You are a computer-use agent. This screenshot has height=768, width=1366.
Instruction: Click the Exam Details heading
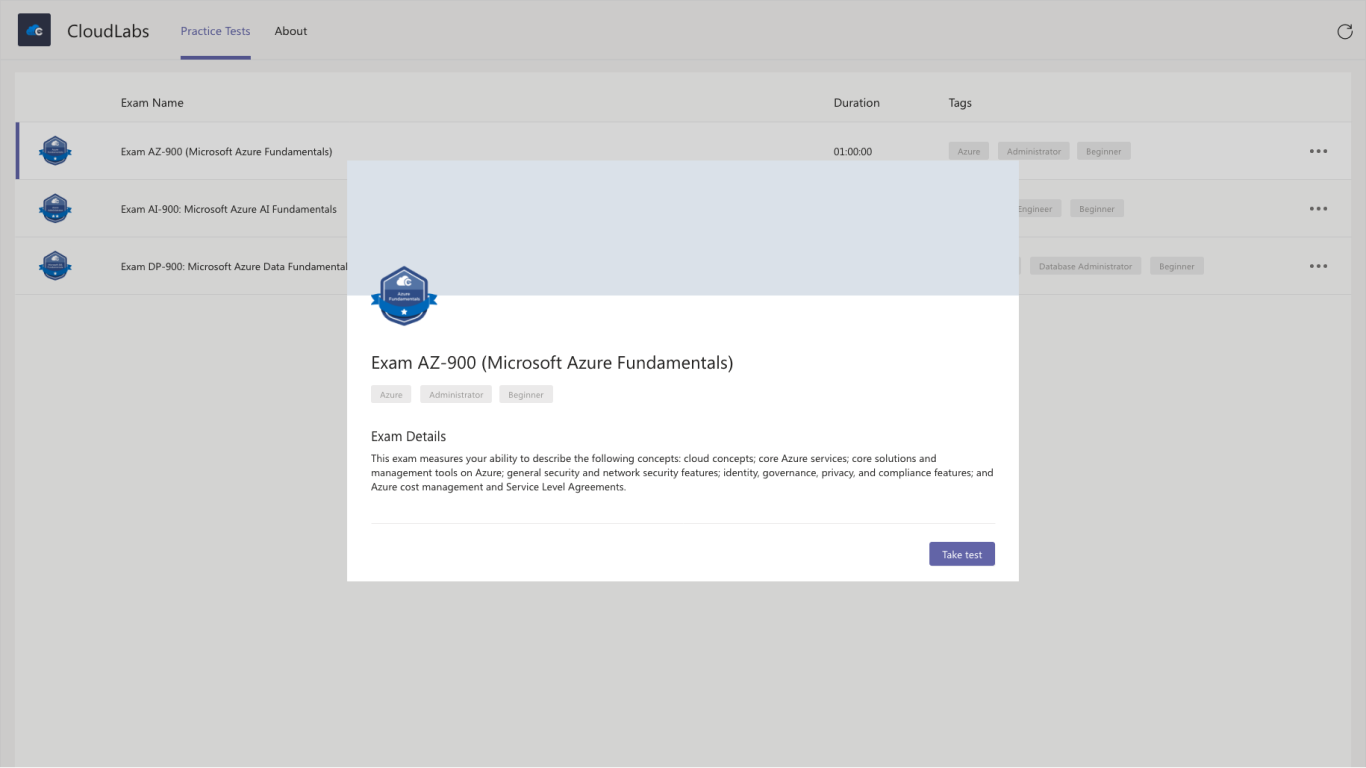pos(408,437)
